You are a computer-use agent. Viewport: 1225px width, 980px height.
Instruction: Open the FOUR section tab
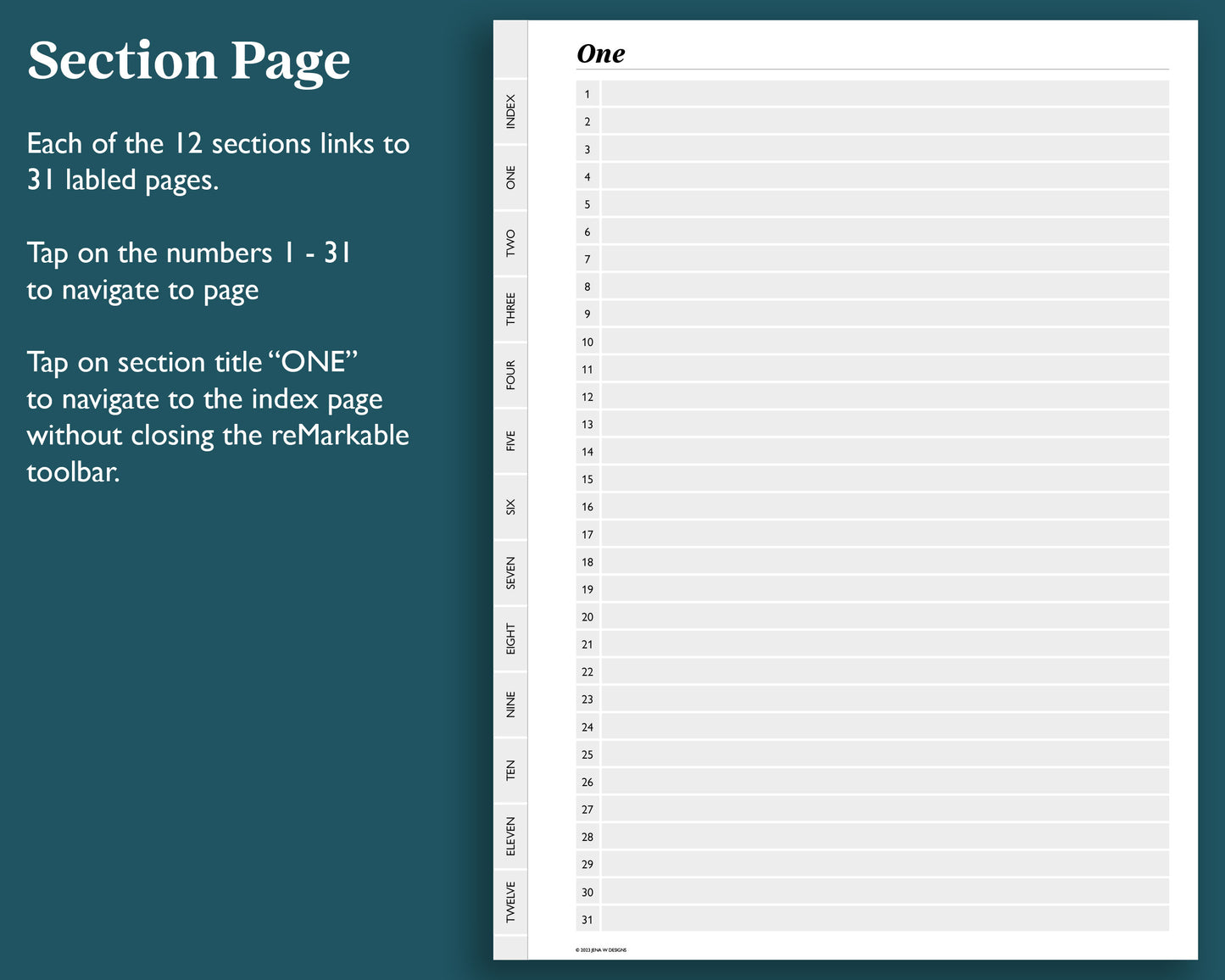click(x=510, y=376)
